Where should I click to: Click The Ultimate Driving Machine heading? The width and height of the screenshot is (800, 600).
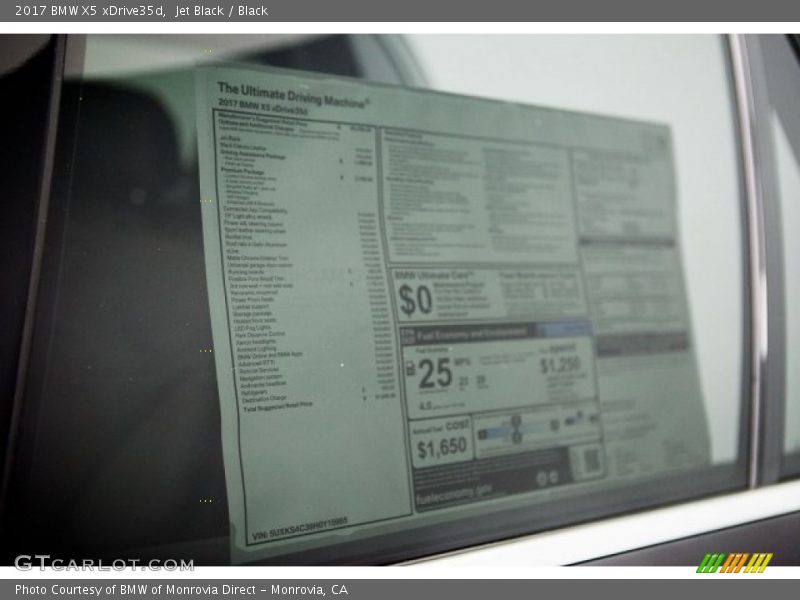pyautogui.click(x=292, y=95)
